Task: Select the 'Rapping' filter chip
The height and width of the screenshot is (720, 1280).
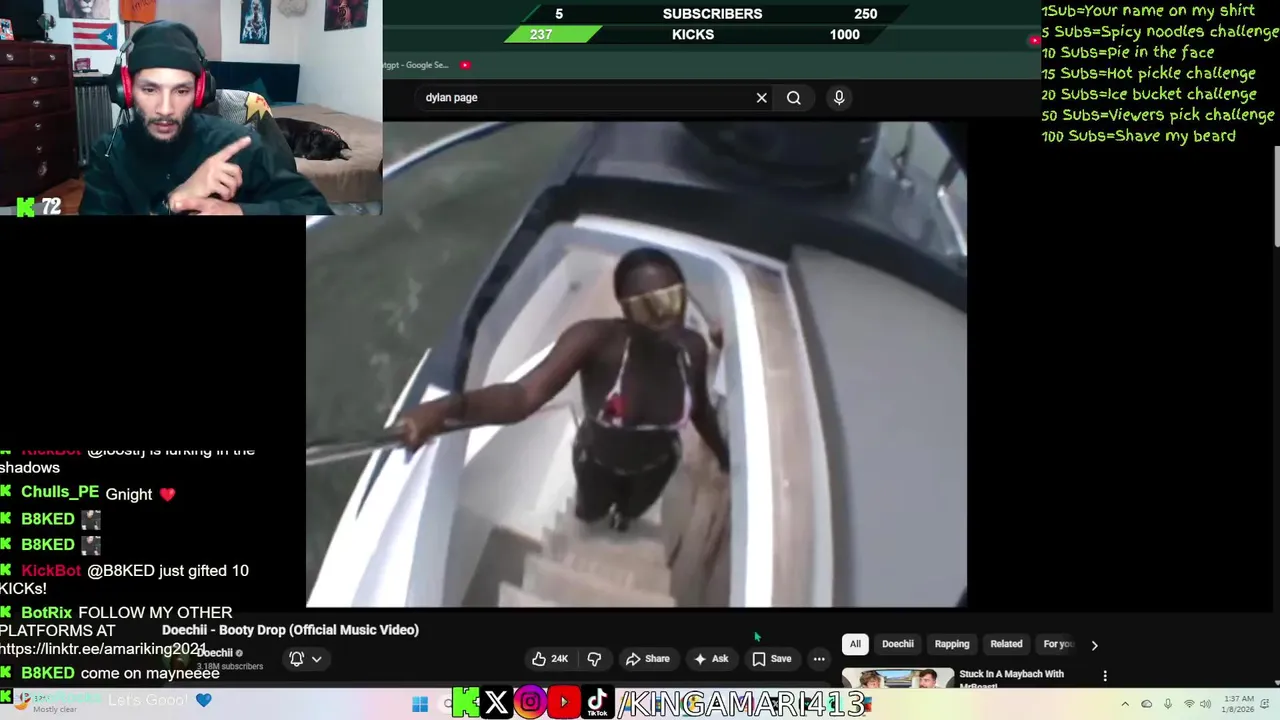Action: [x=952, y=644]
